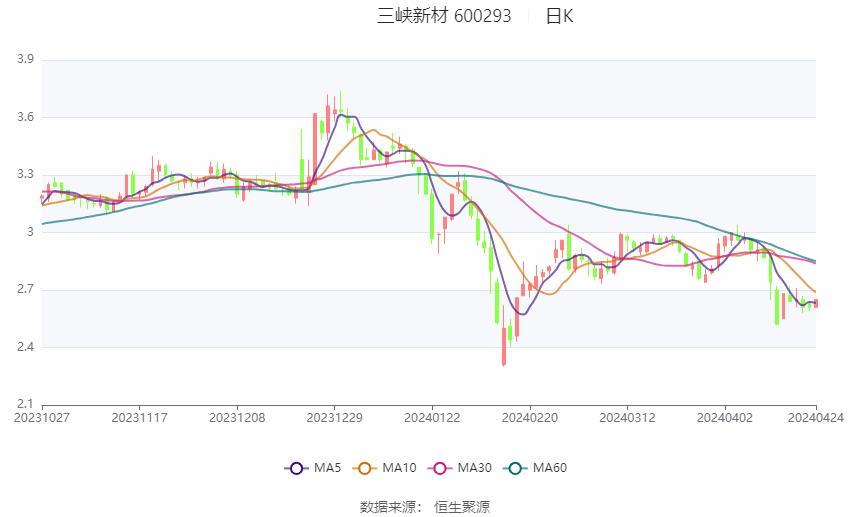Select the 20231027 date axis label
850x517 pixels.
42,418
